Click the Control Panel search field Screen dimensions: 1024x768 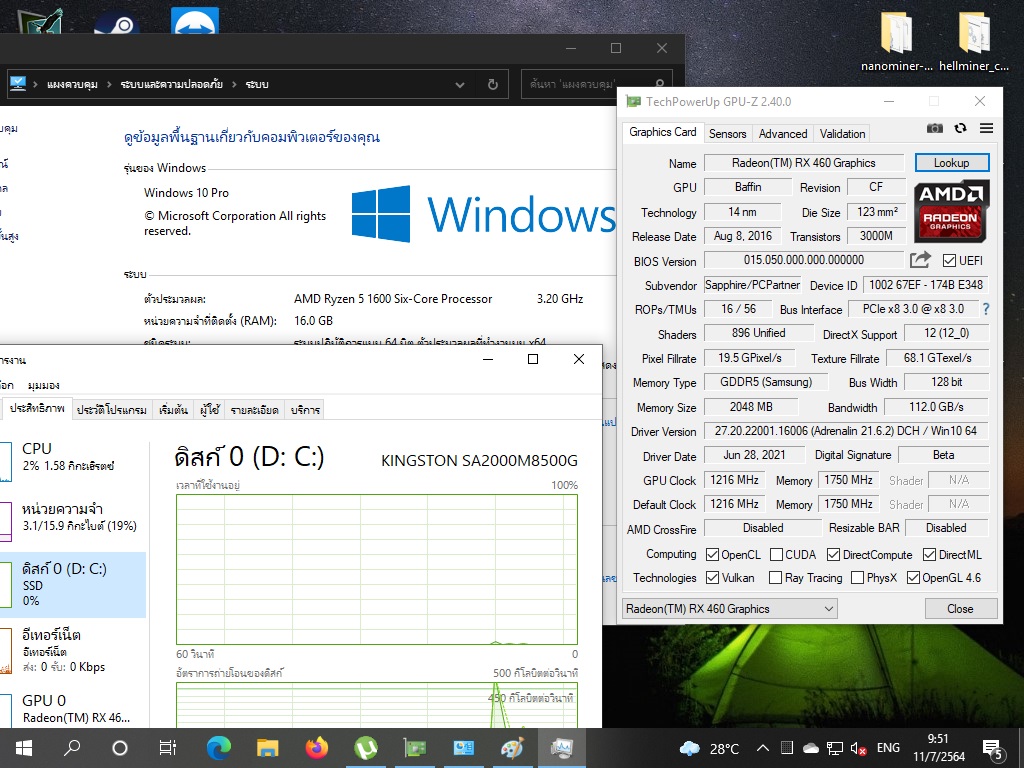(597, 84)
